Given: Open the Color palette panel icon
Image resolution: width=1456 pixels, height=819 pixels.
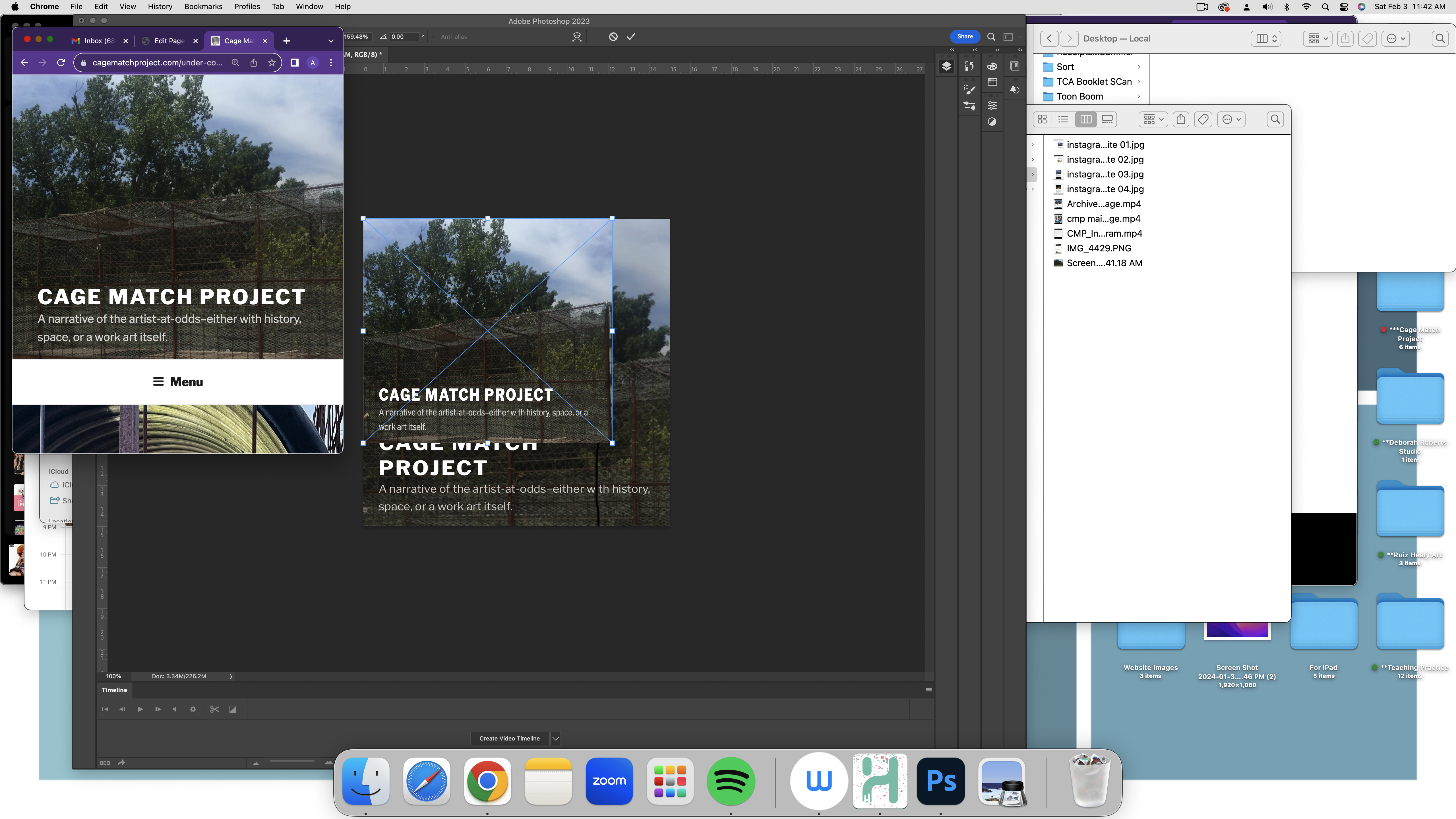Looking at the screenshot, I should 992,66.
